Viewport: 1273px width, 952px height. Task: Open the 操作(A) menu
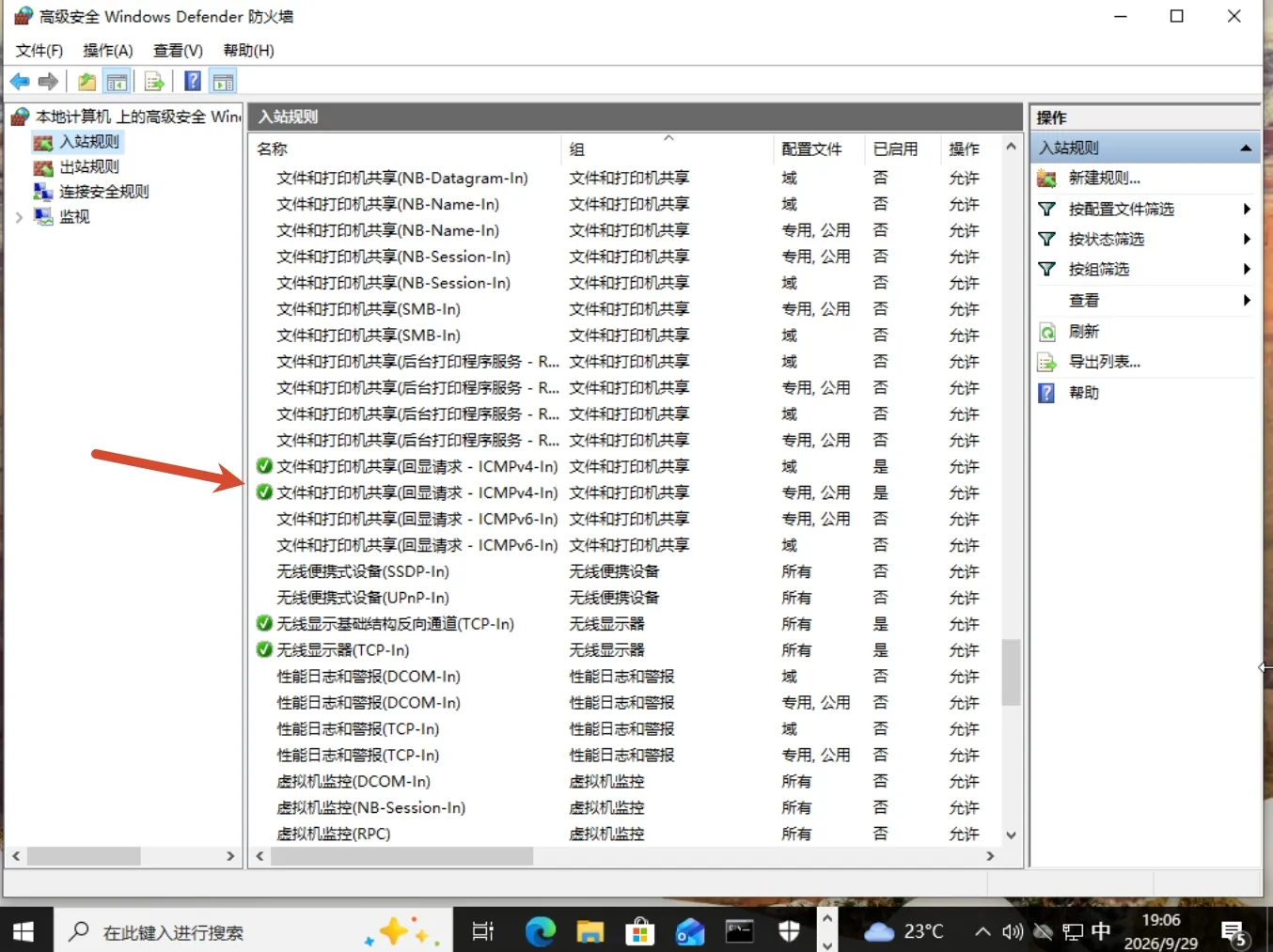click(108, 51)
